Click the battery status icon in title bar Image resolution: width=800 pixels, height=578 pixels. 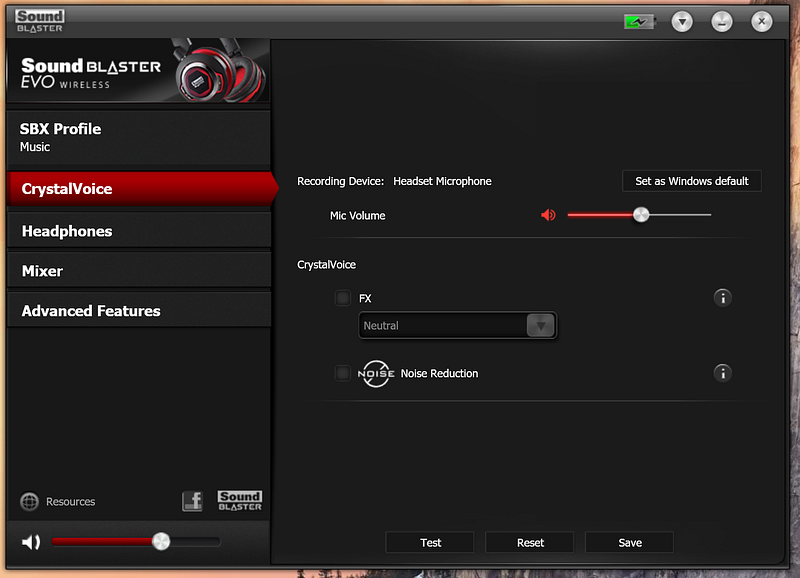640,21
